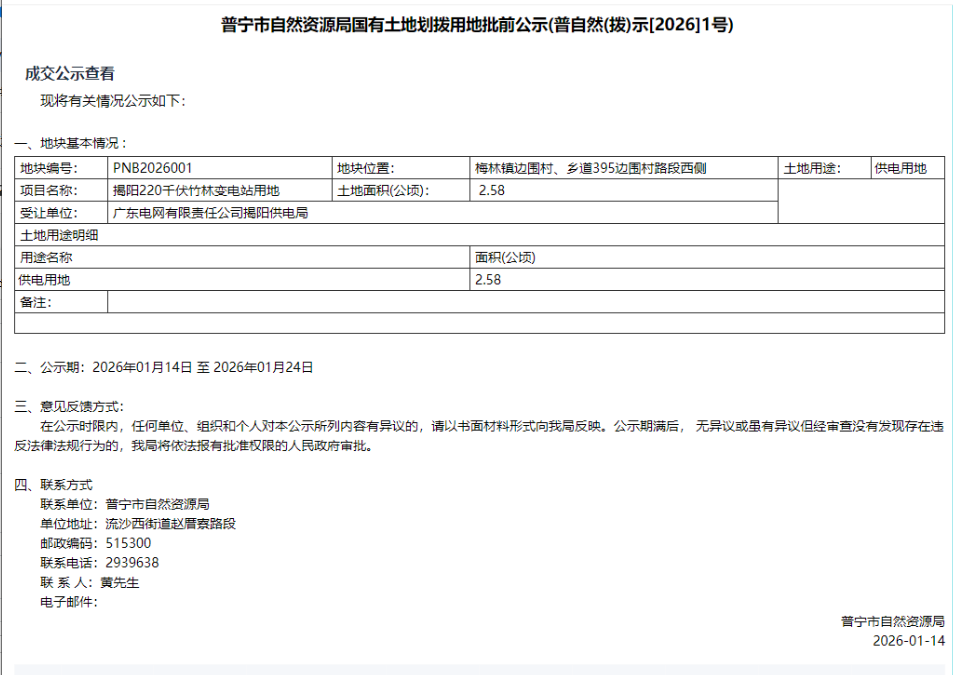Click the 梅林镇边围村 parcel location cell

point(590,168)
